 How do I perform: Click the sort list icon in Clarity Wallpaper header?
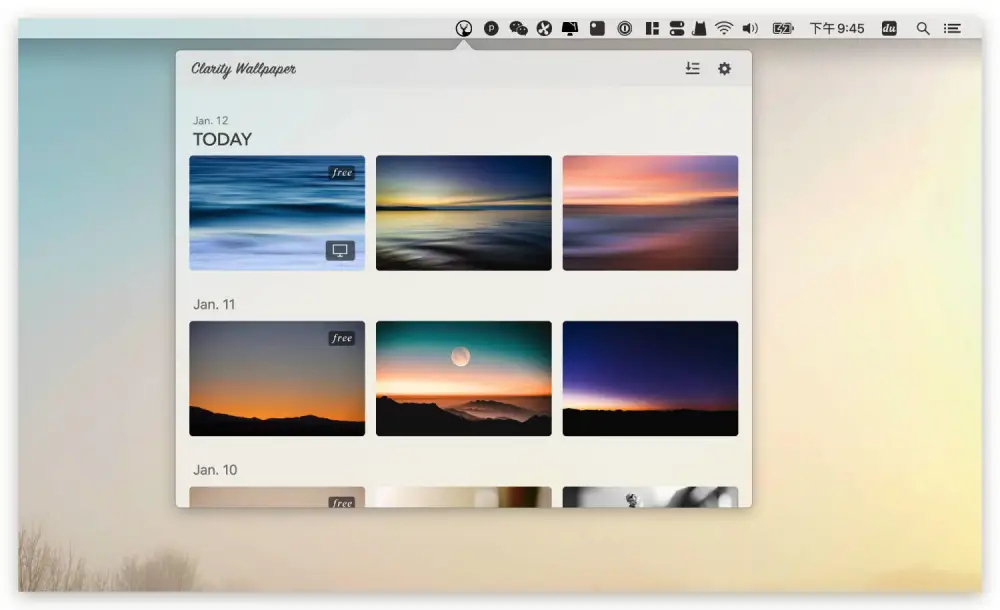point(693,68)
